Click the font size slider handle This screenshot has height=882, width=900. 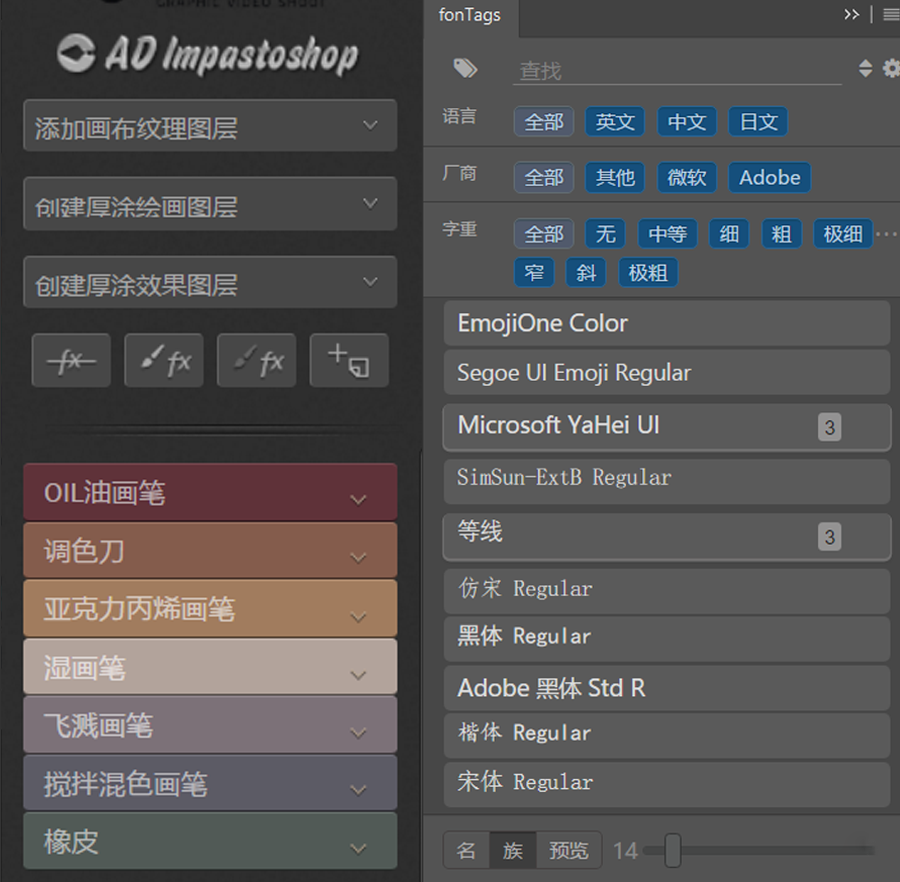pyautogui.click(x=673, y=850)
